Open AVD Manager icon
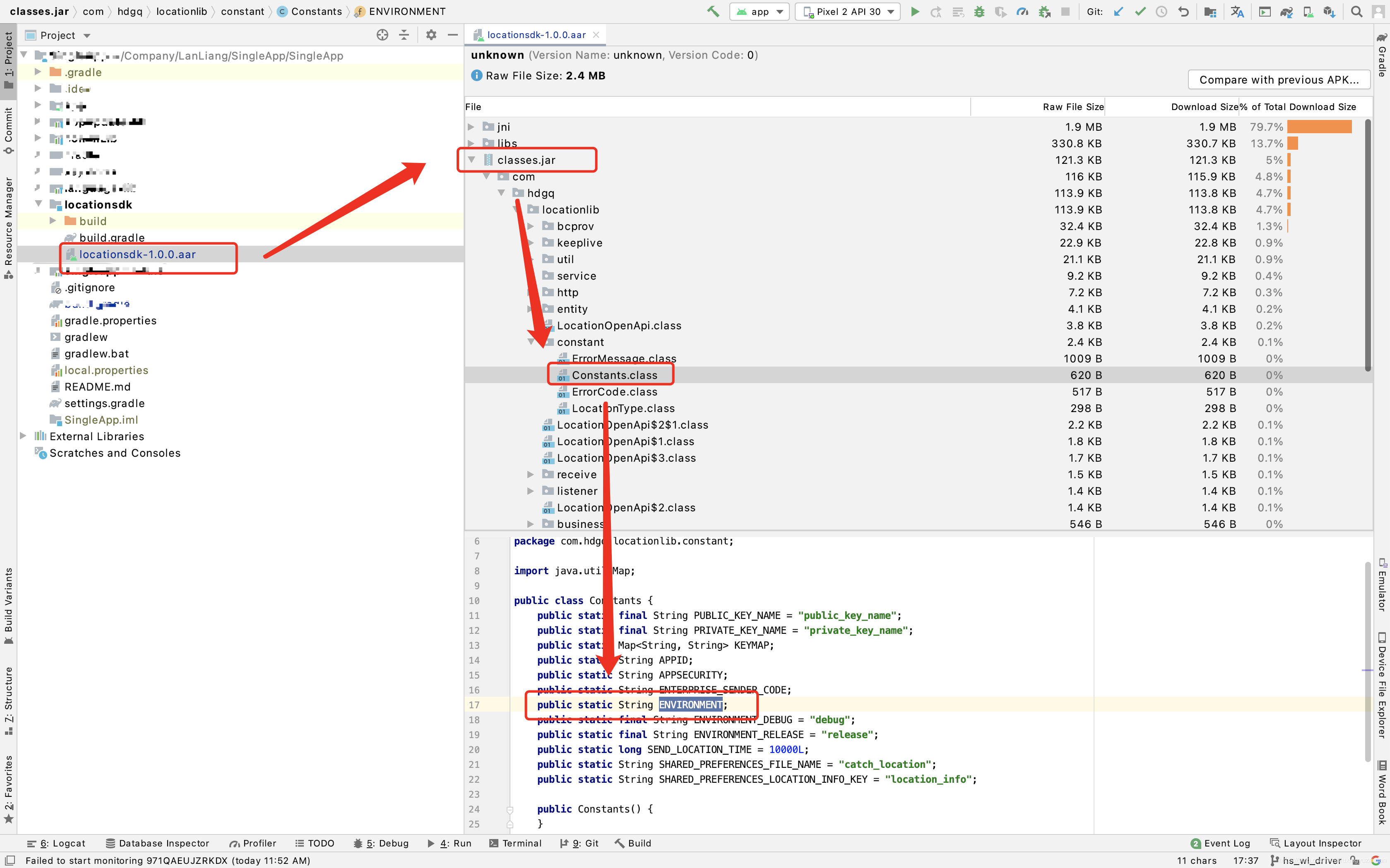 (x=1308, y=12)
